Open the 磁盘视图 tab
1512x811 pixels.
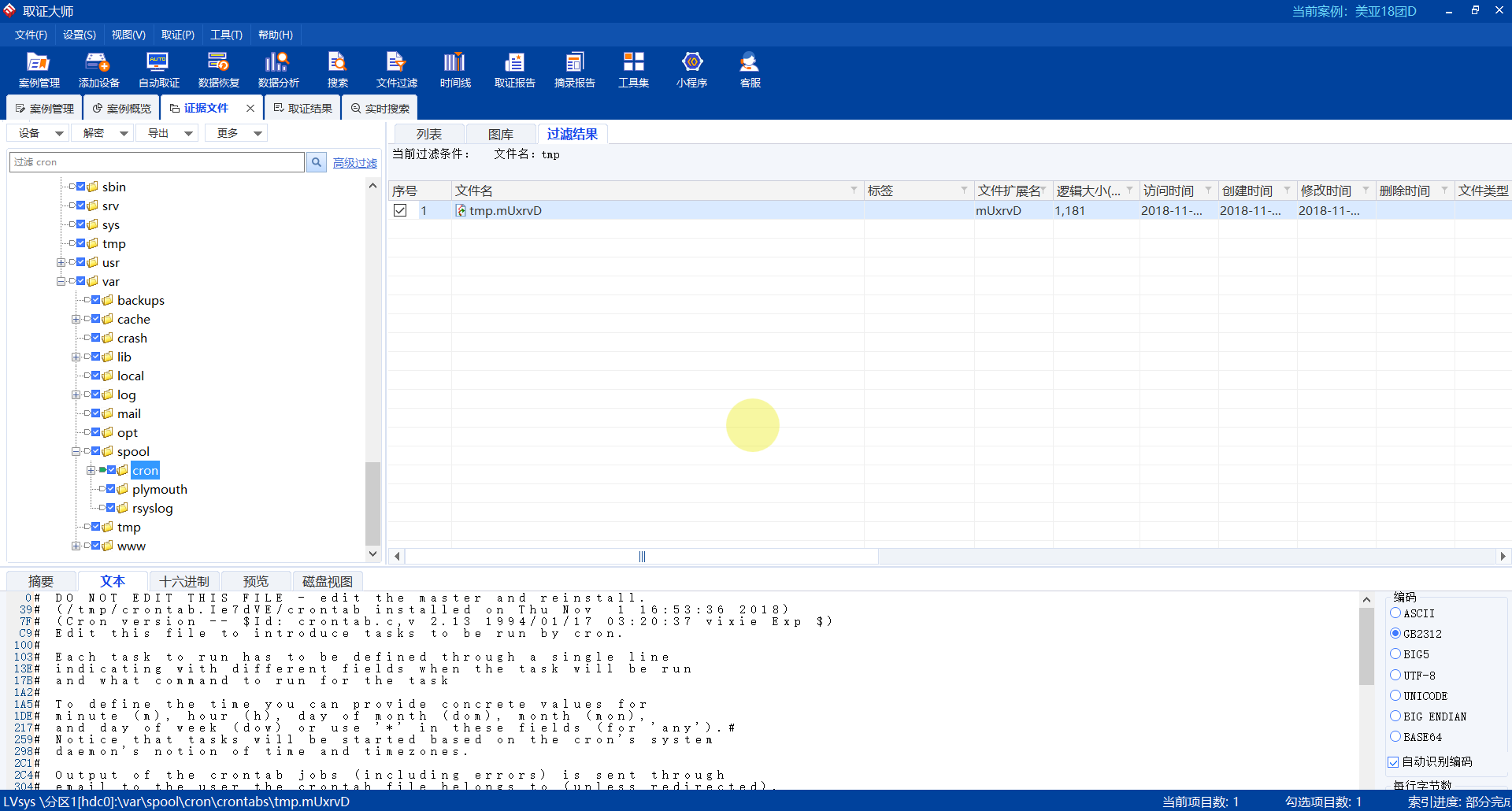[328, 581]
